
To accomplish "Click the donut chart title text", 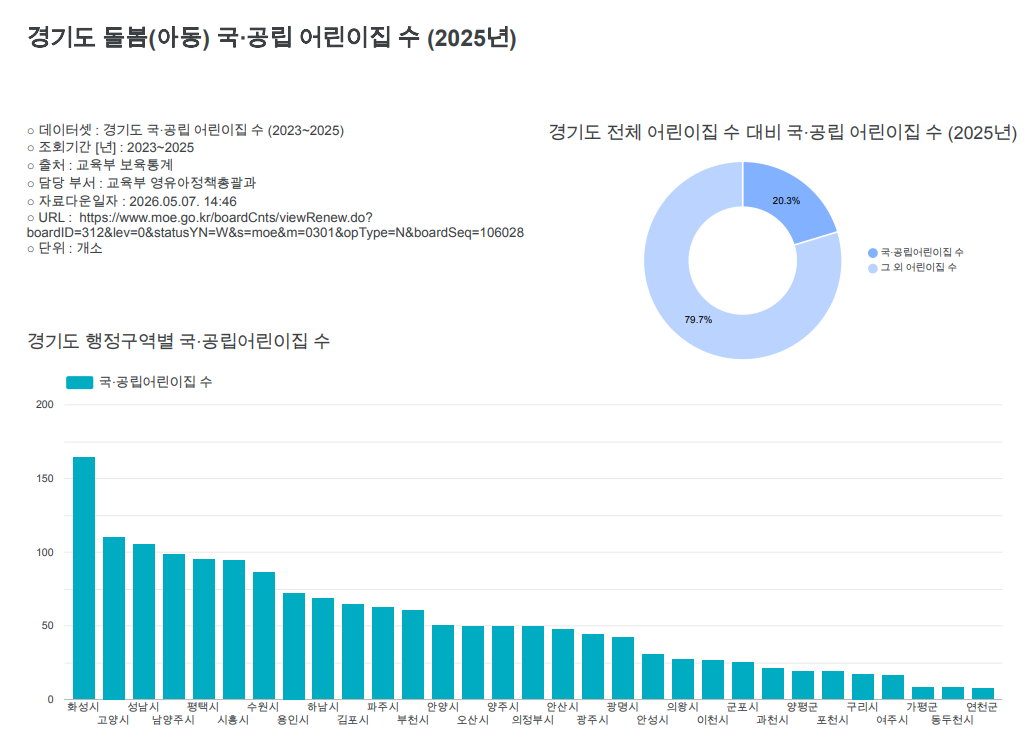I will tap(783, 132).
